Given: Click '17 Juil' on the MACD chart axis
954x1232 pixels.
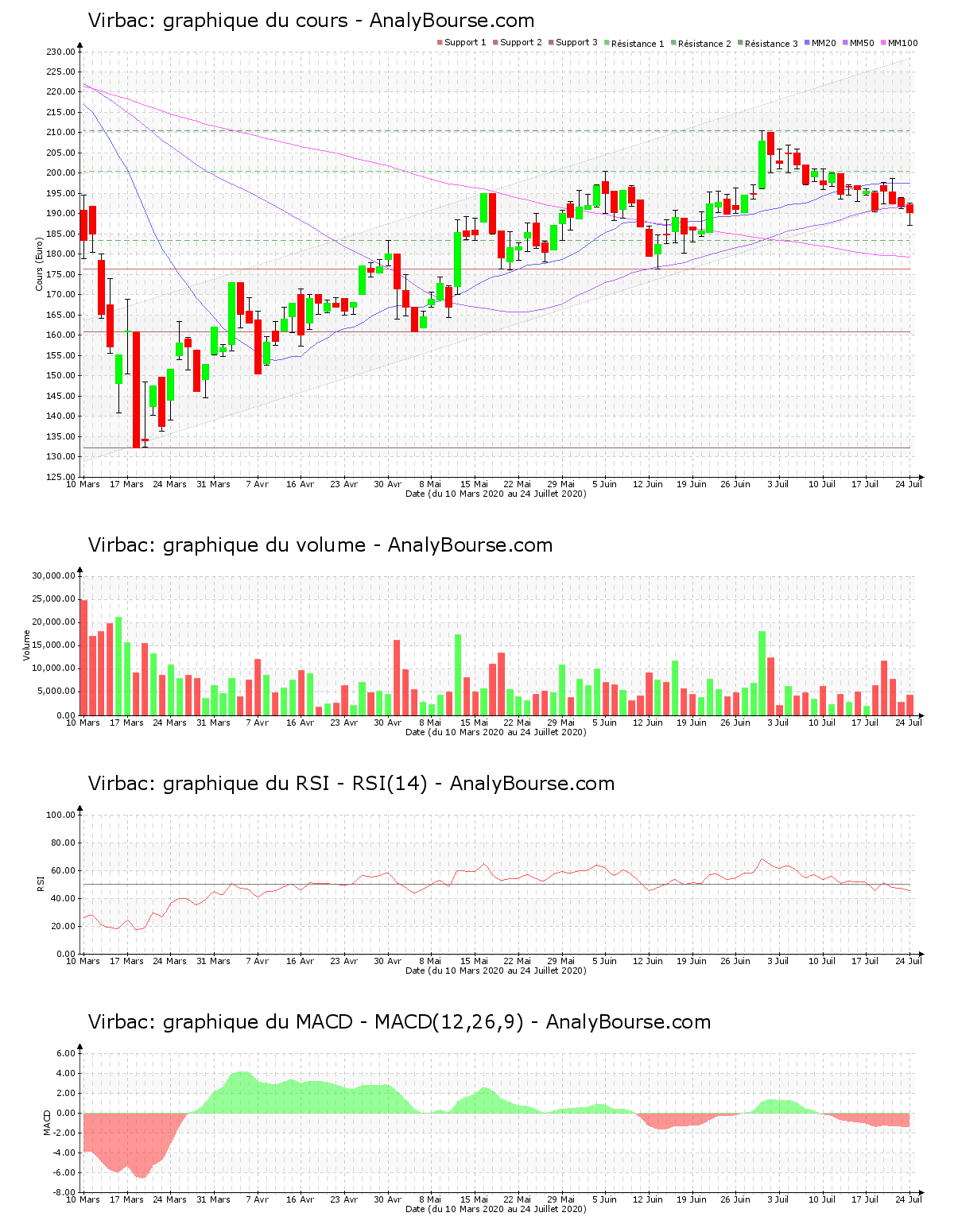Looking at the screenshot, I should [865, 1199].
